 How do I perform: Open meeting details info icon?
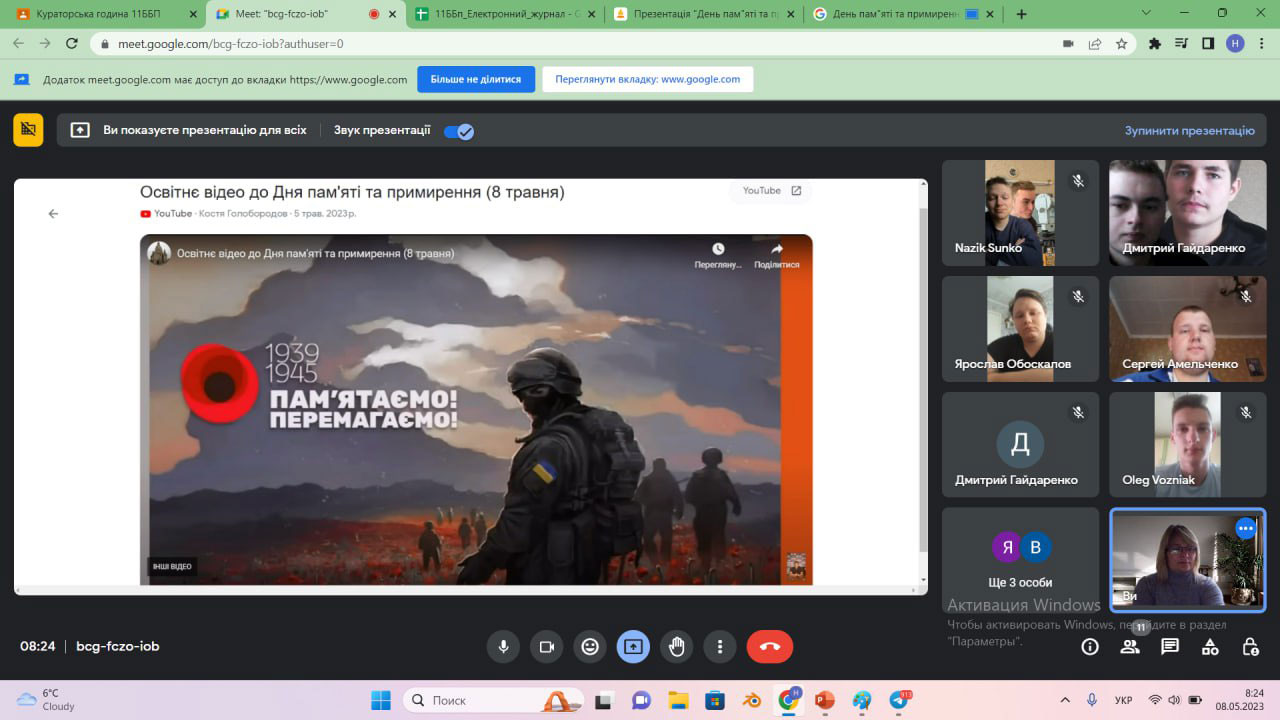[x=1090, y=647]
